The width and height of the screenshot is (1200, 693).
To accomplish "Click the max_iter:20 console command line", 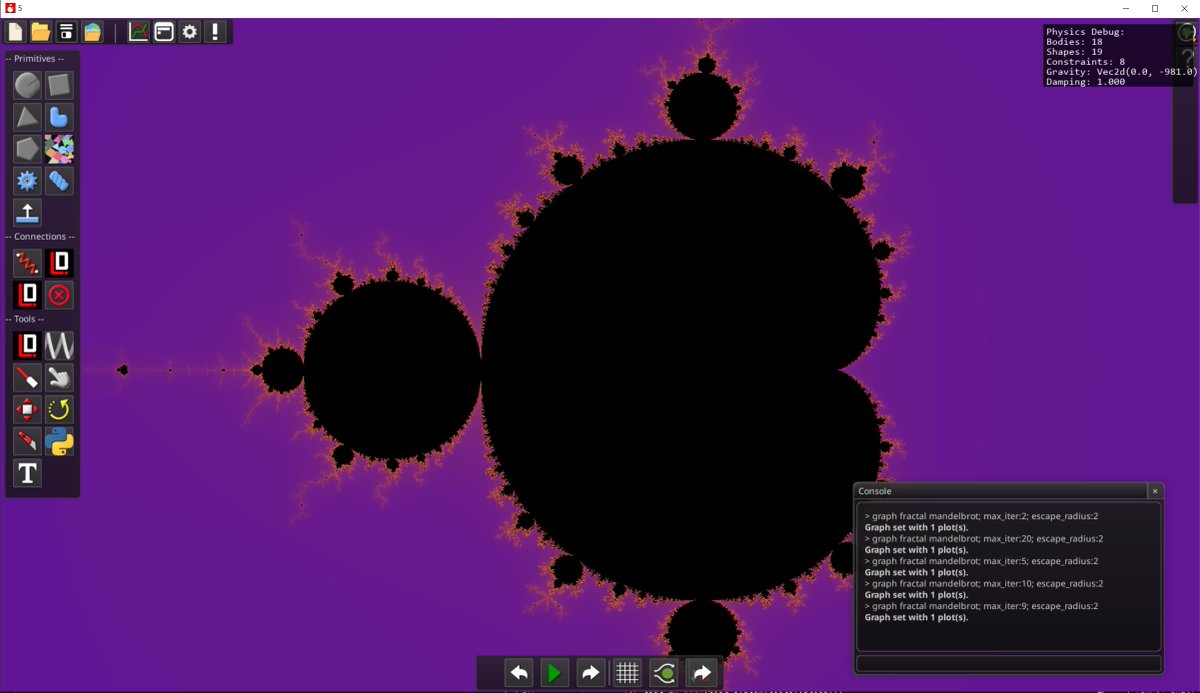I will pos(984,539).
